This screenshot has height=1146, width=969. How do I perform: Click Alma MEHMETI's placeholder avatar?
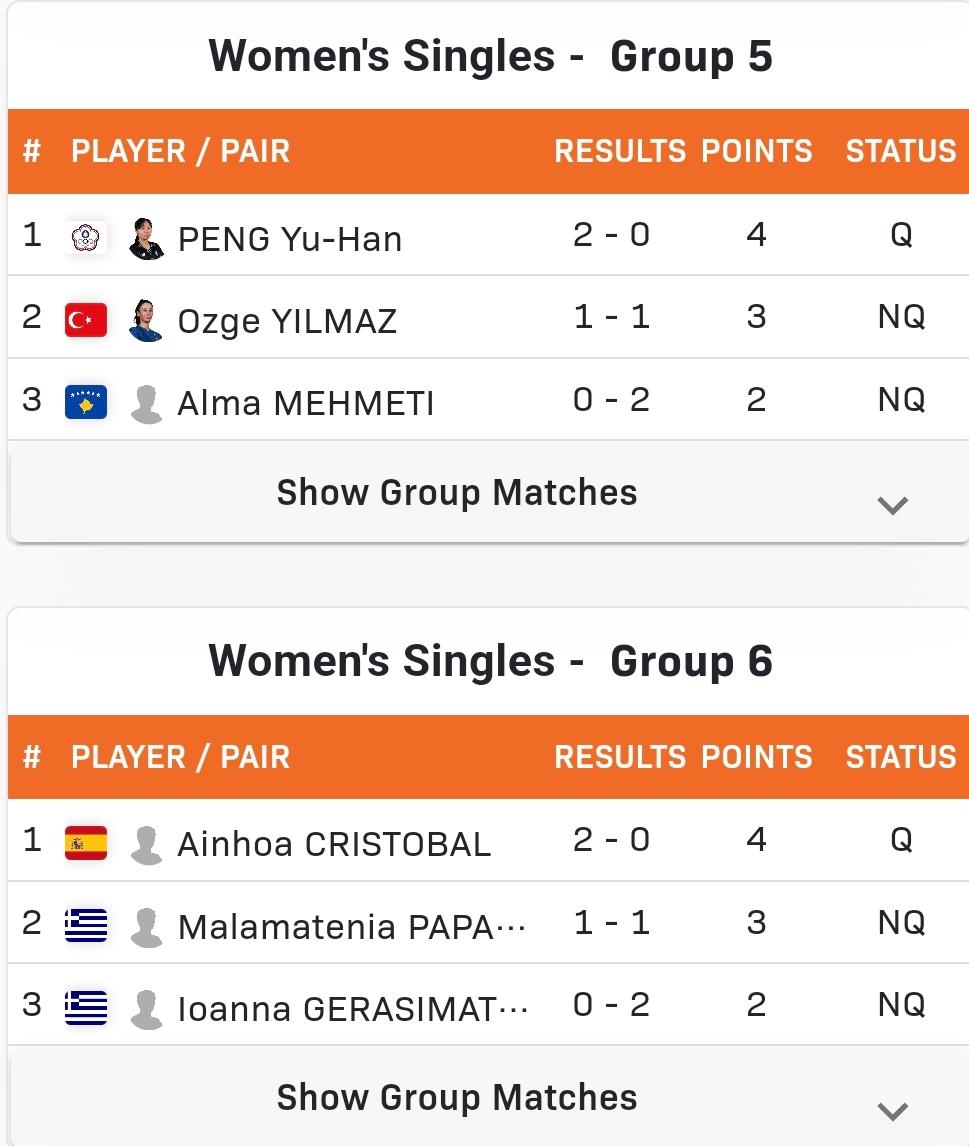pos(146,403)
